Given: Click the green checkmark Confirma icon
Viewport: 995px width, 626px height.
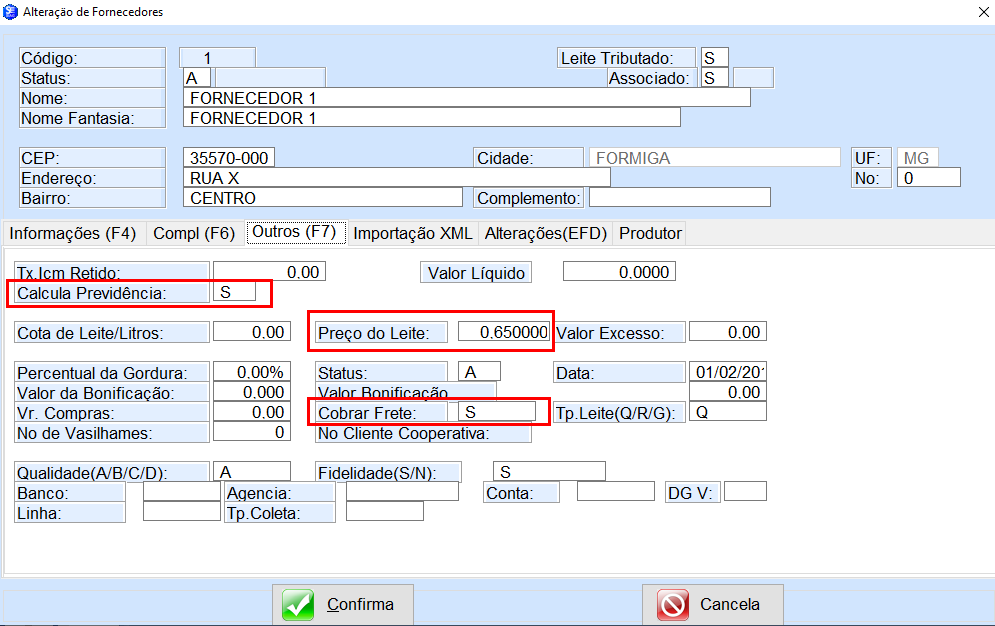Looking at the screenshot, I should [298, 605].
